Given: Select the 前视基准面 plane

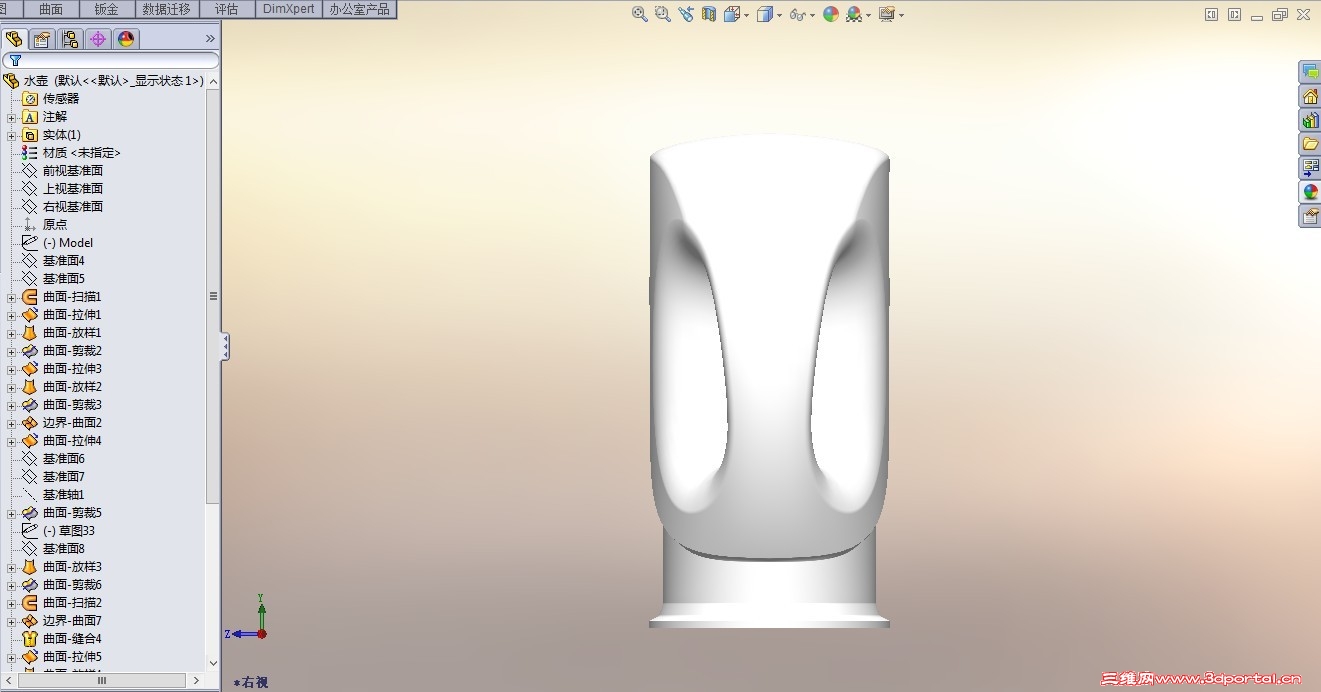Looking at the screenshot, I should point(62,171).
